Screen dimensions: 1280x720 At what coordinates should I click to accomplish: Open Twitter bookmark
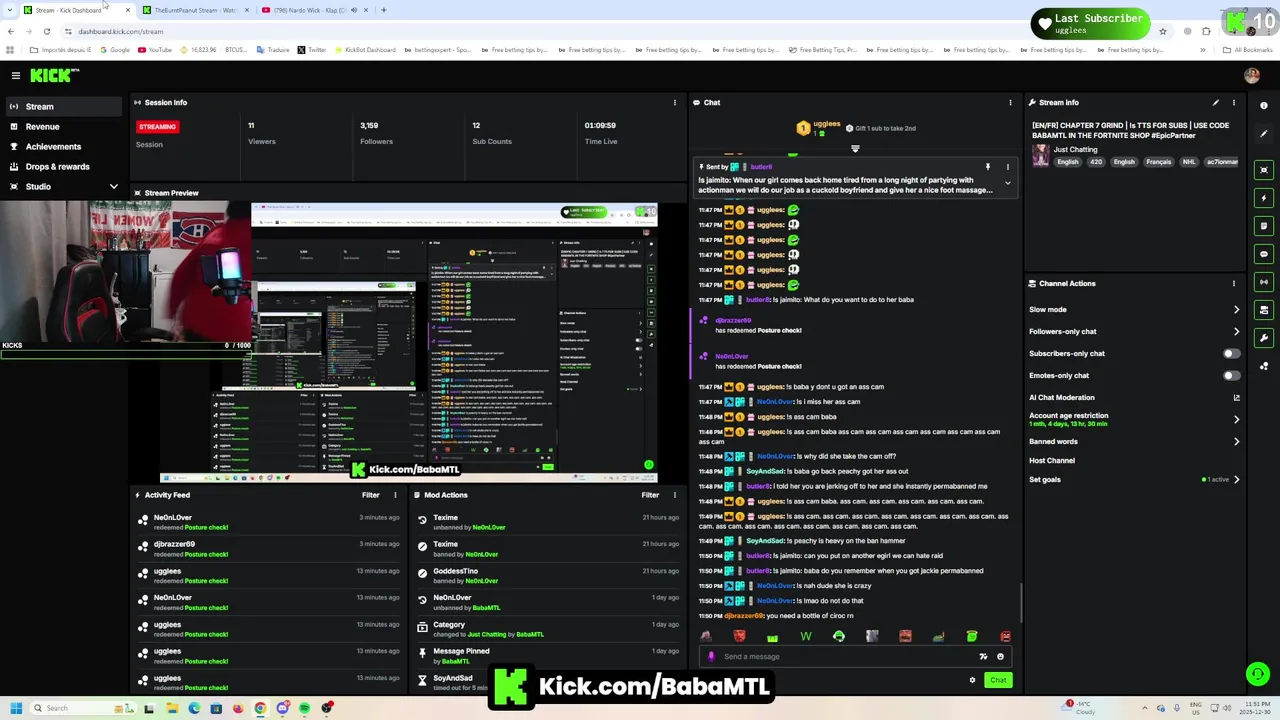point(312,49)
